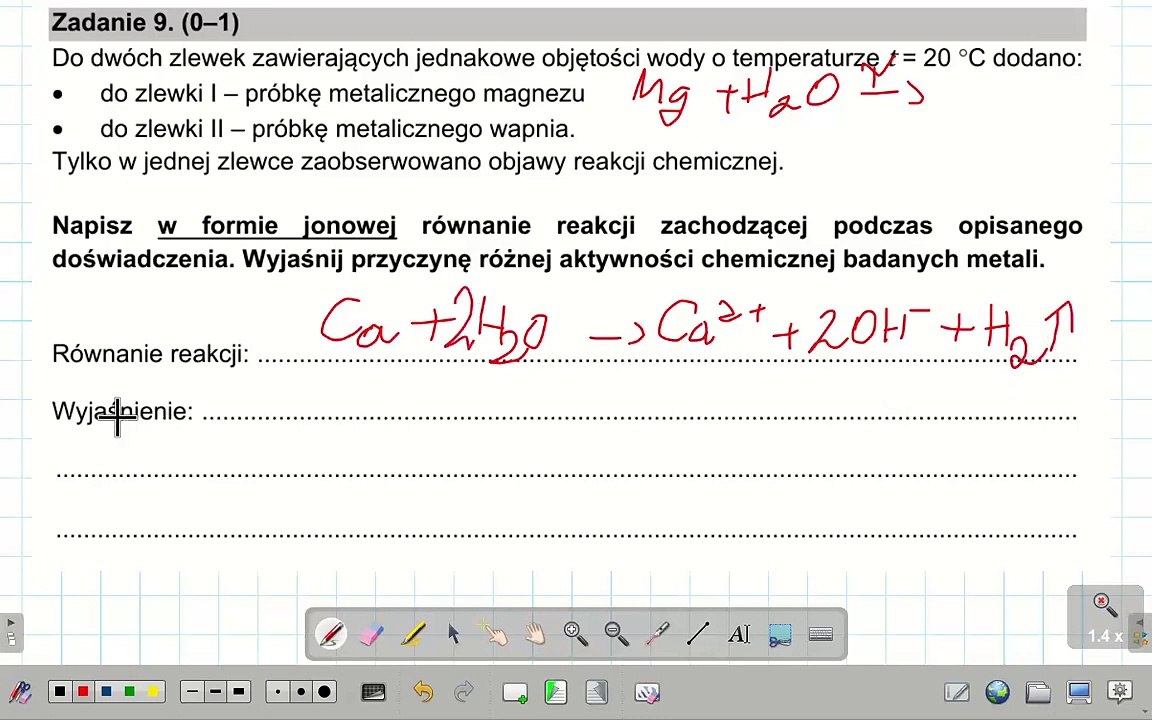The width and height of the screenshot is (1152, 720).
Task: Select the text tool
Action: click(x=739, y=633)
